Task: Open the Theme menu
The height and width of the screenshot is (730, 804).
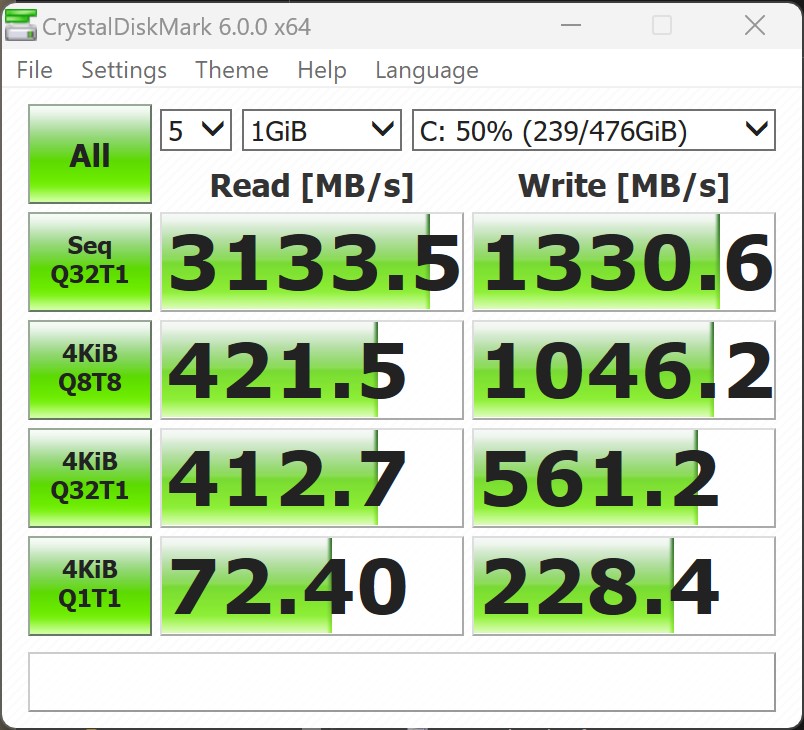Action: [x=232, y=70]
